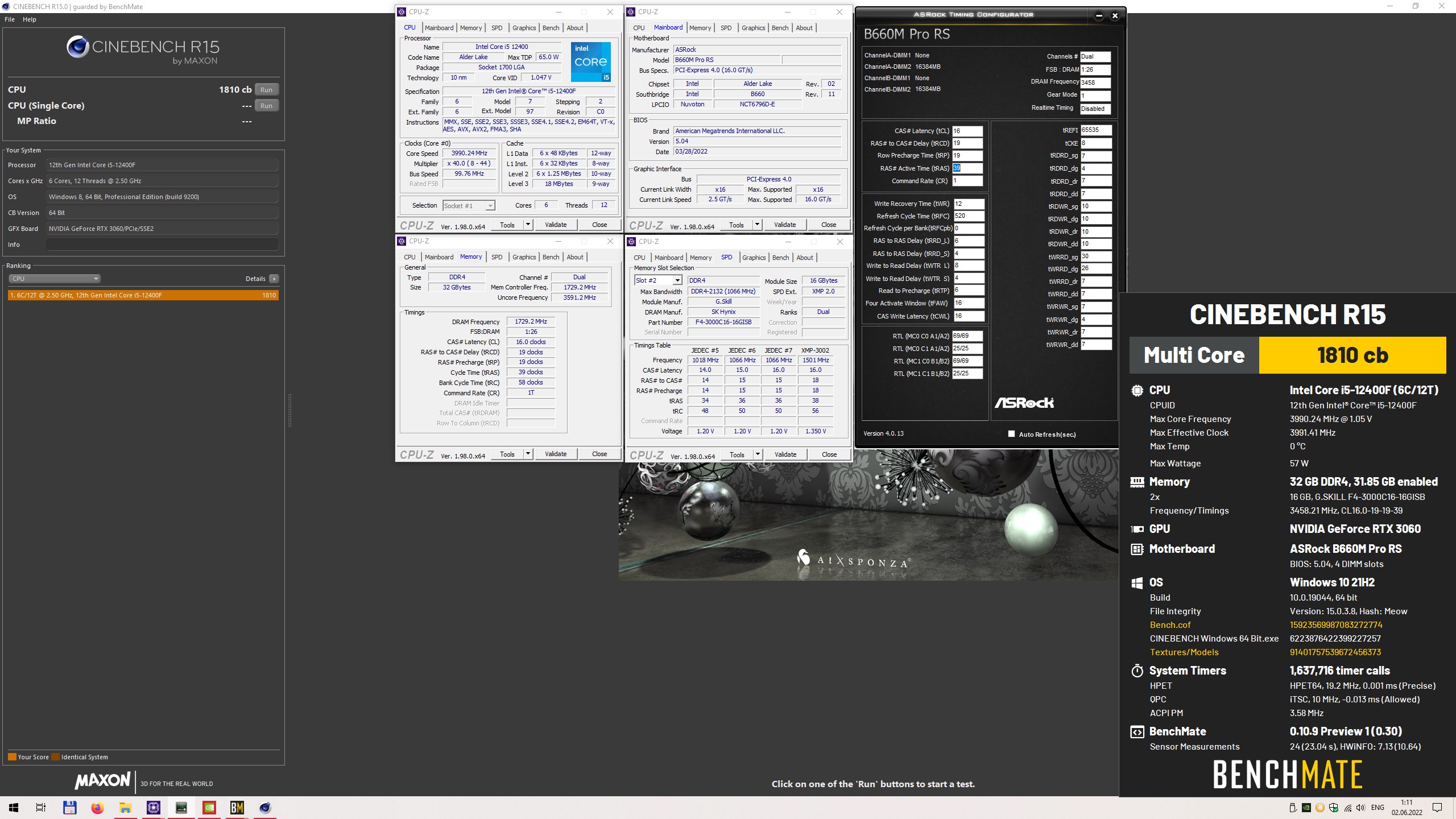Run the CPU (Single Core) benchmark
1456x819 pixels.
pos(266,106)
